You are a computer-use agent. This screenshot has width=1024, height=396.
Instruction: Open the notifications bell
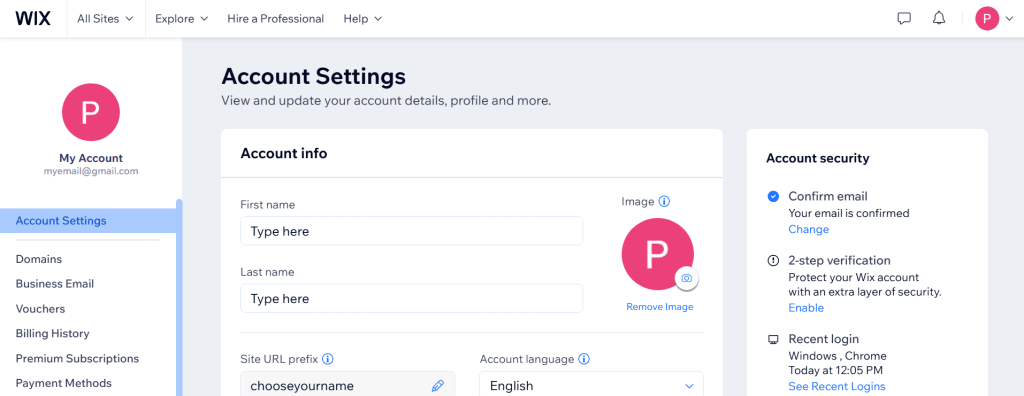pos(939,18)
